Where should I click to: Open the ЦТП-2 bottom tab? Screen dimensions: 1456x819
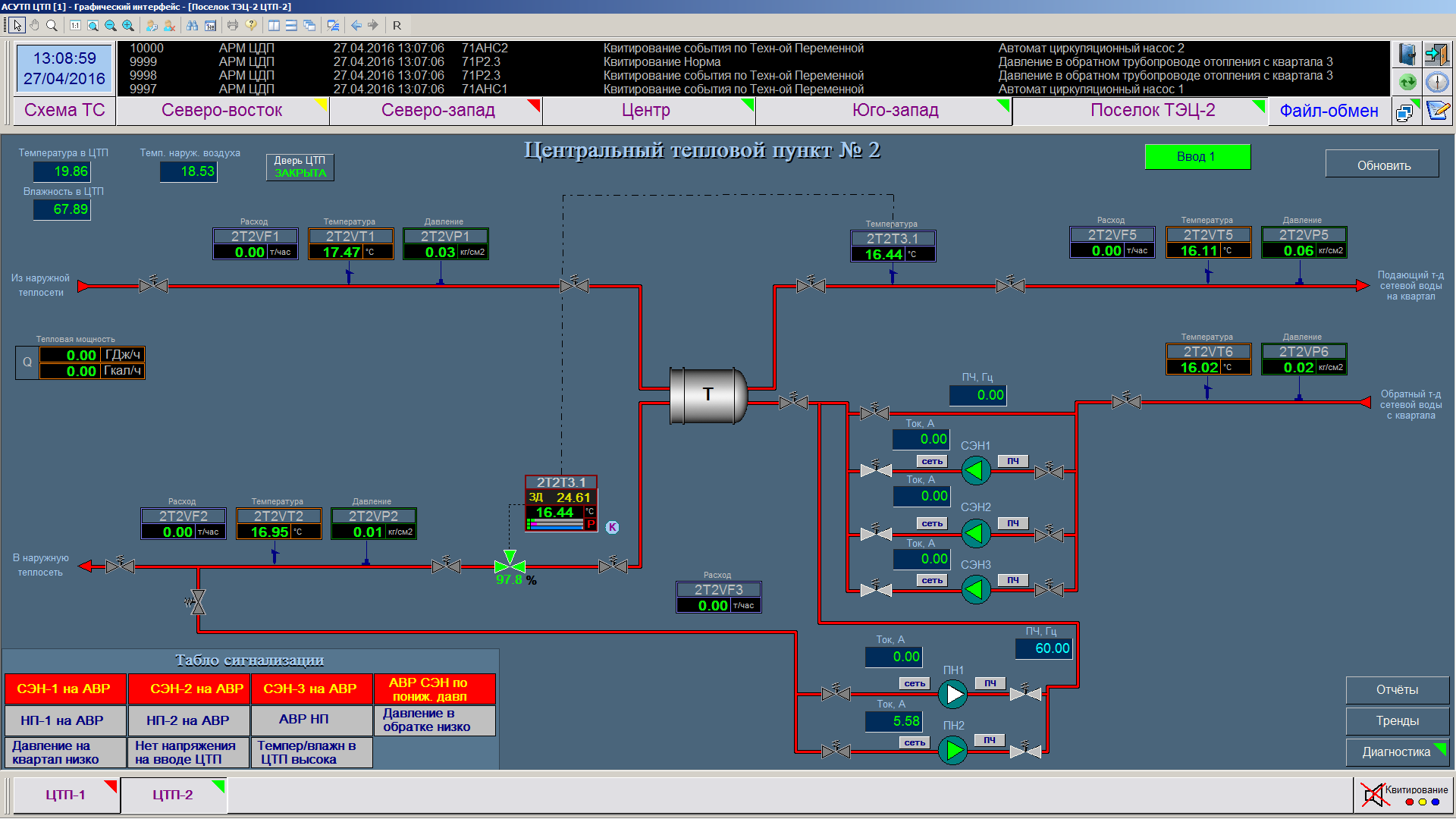(x=173, y=795)
